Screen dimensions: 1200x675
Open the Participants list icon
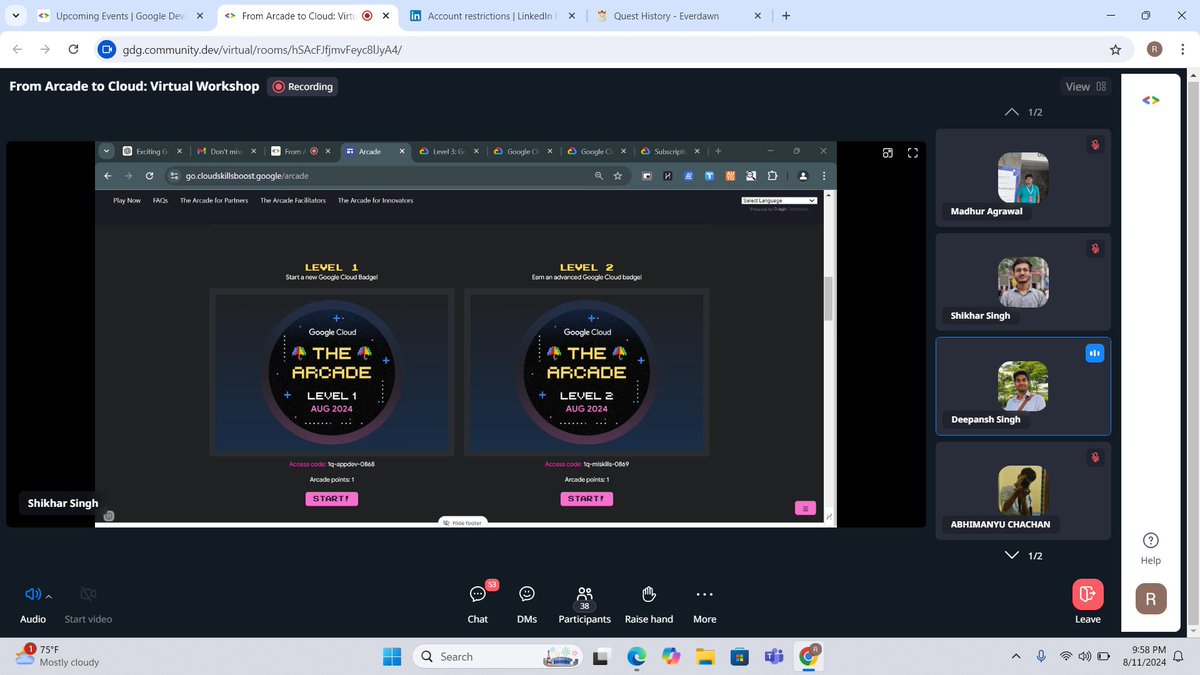click(x=585, y=594)
